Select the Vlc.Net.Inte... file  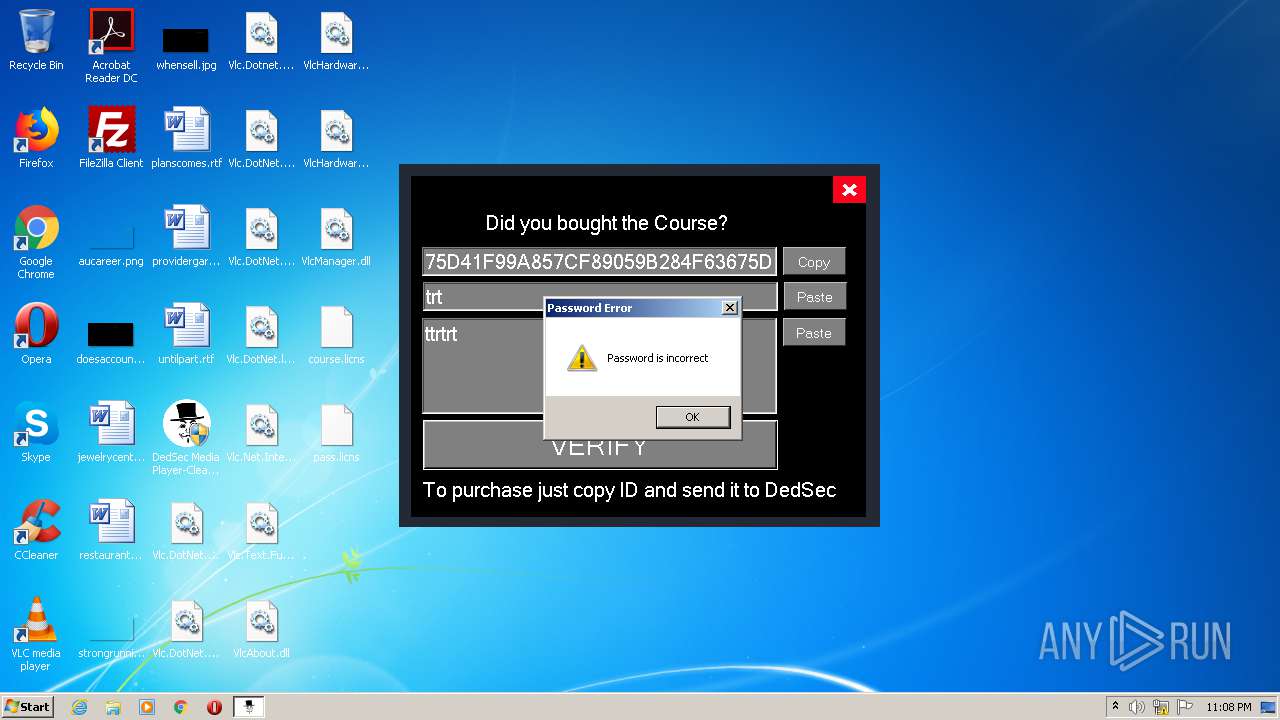coord(261,433)
